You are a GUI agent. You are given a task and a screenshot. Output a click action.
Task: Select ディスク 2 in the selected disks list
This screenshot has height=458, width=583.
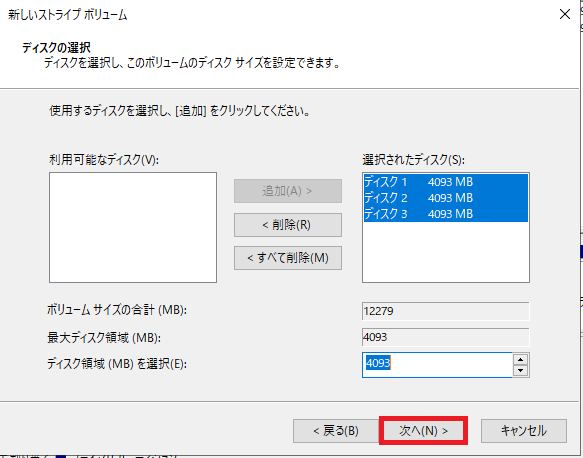click(x=446, y=198)
